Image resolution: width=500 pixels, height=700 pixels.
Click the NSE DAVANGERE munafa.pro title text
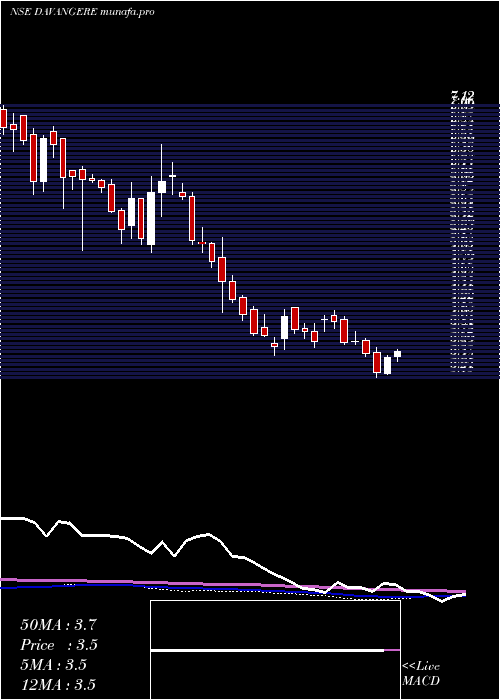point(82,12)
